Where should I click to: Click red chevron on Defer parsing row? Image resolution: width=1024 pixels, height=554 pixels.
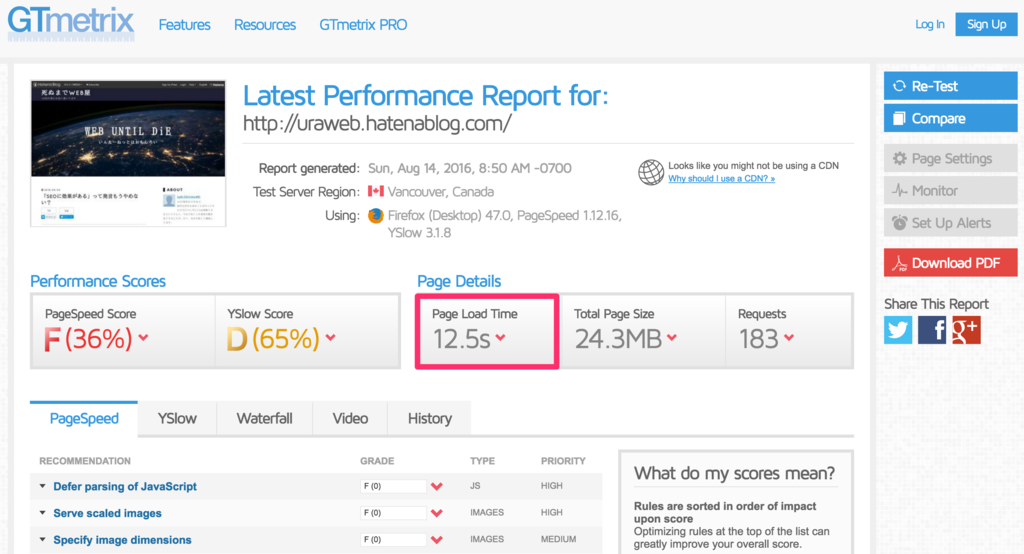(x=437, y=486)
